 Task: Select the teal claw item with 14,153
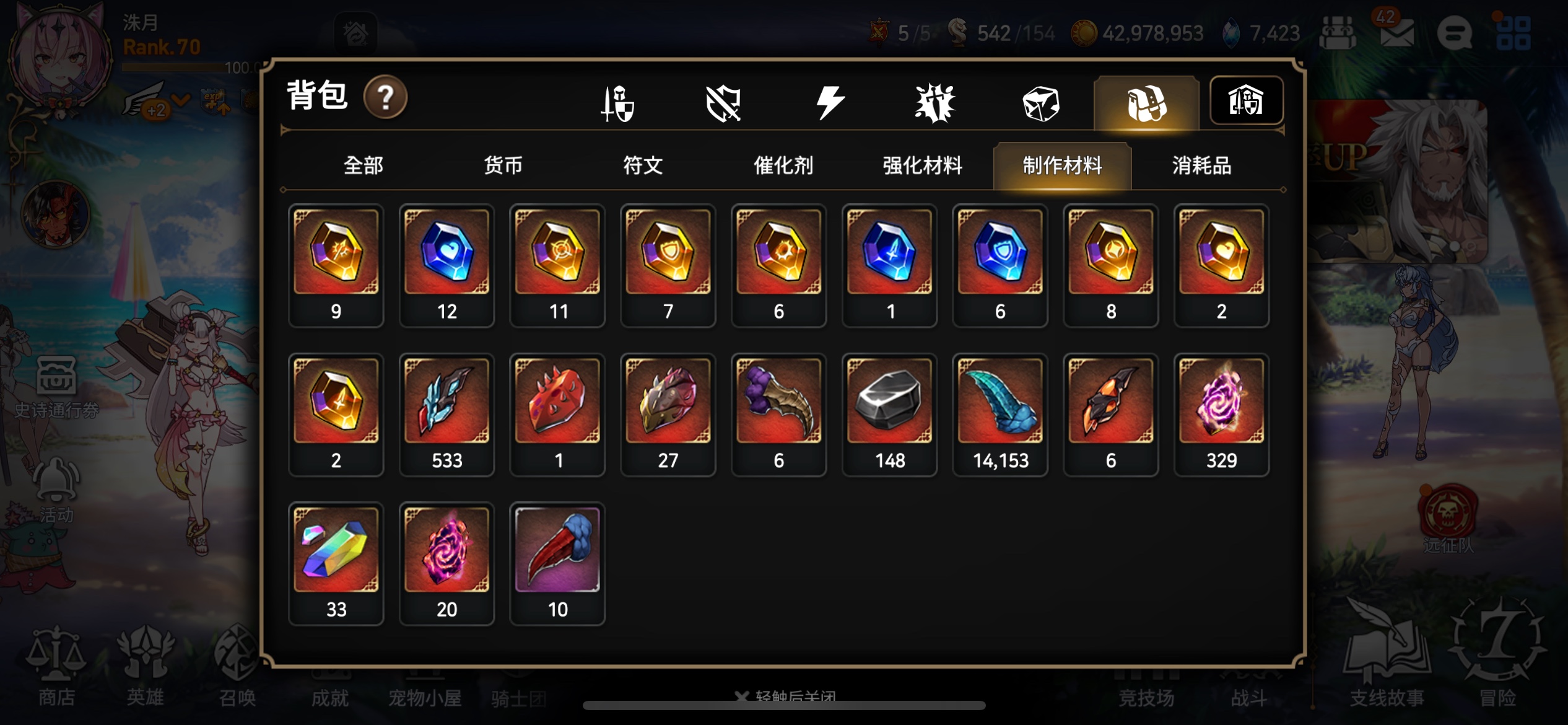point(1000,415)
